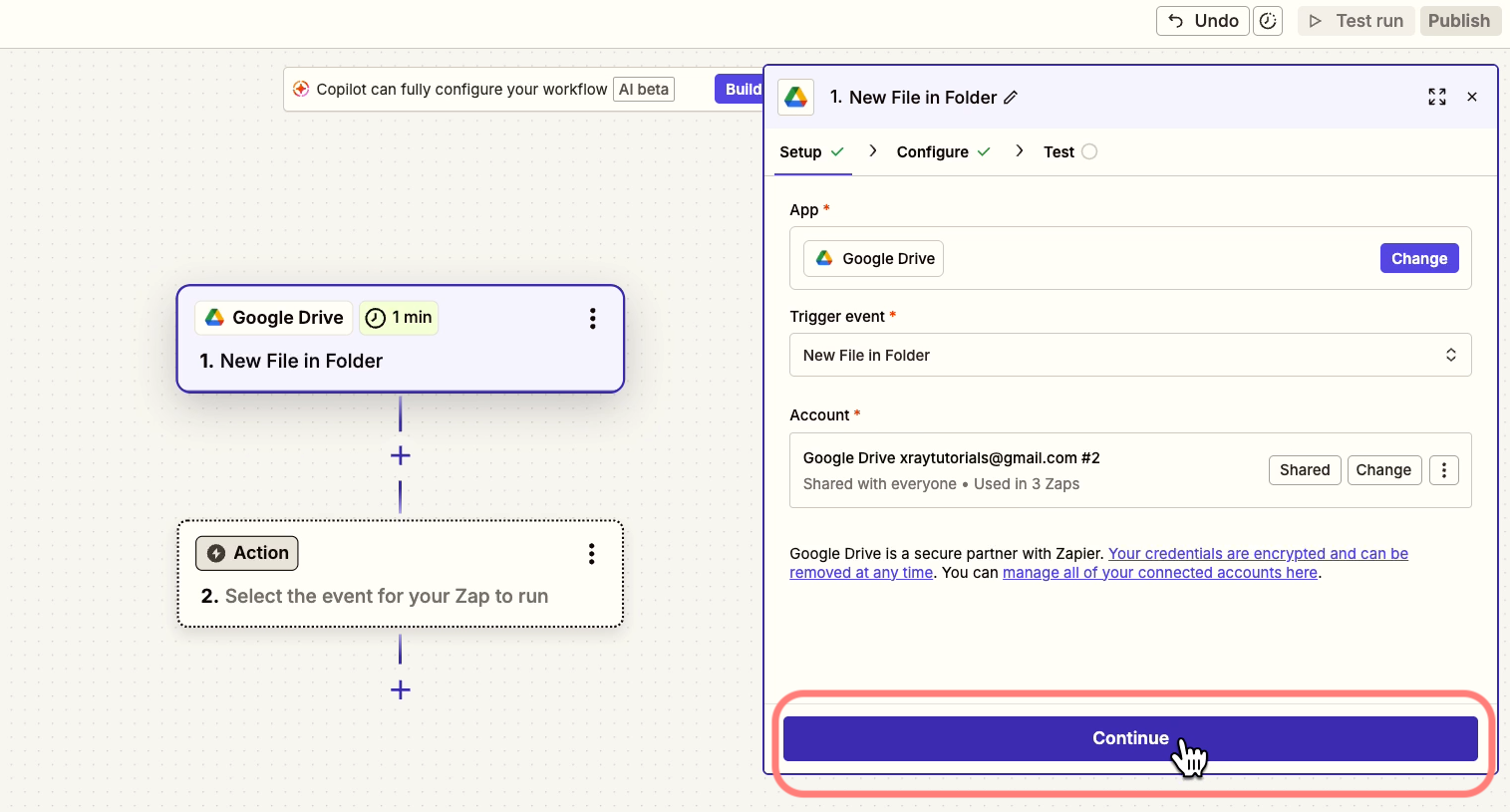Click the Continue button

[x=1130, y=738]
